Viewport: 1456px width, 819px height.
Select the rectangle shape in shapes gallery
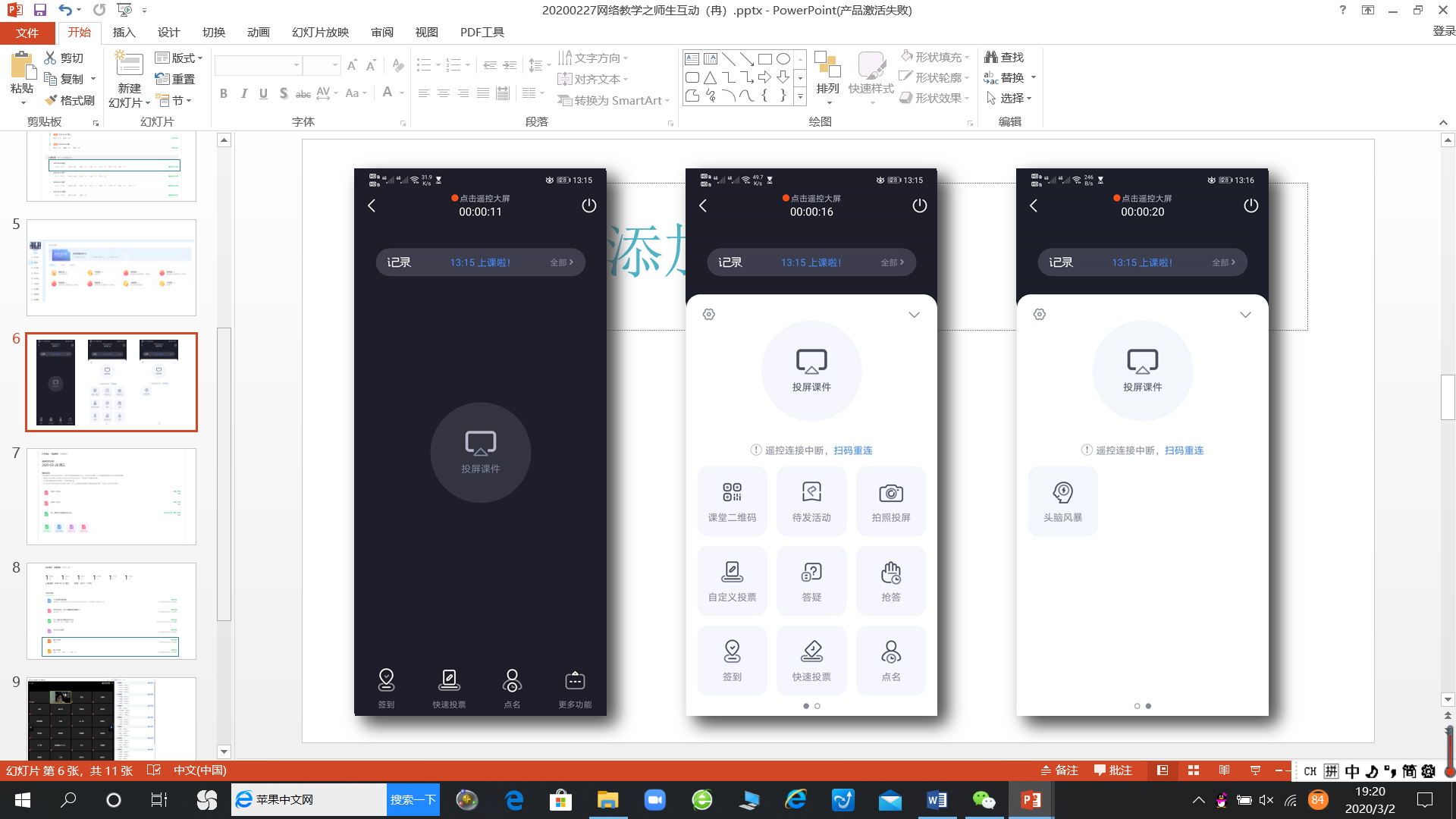(764, 58)
